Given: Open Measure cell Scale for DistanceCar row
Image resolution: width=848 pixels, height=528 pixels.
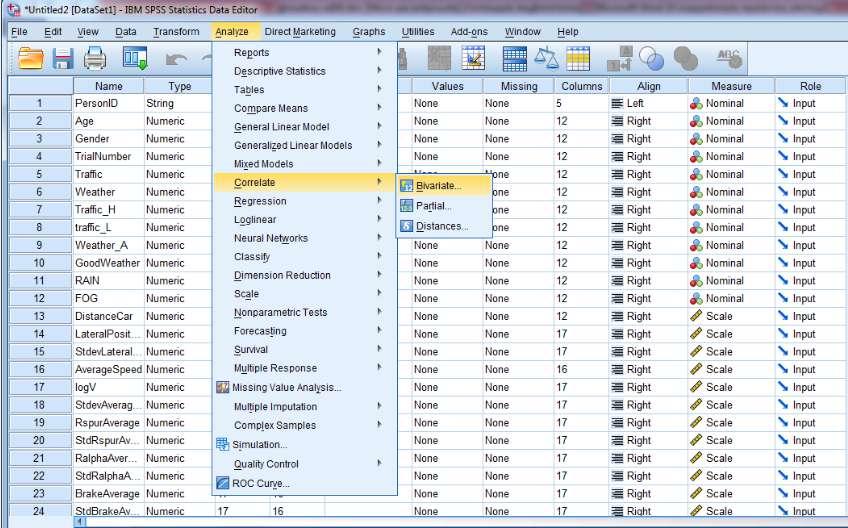Looking at the screenshot, I should click(x=731, y=316).
